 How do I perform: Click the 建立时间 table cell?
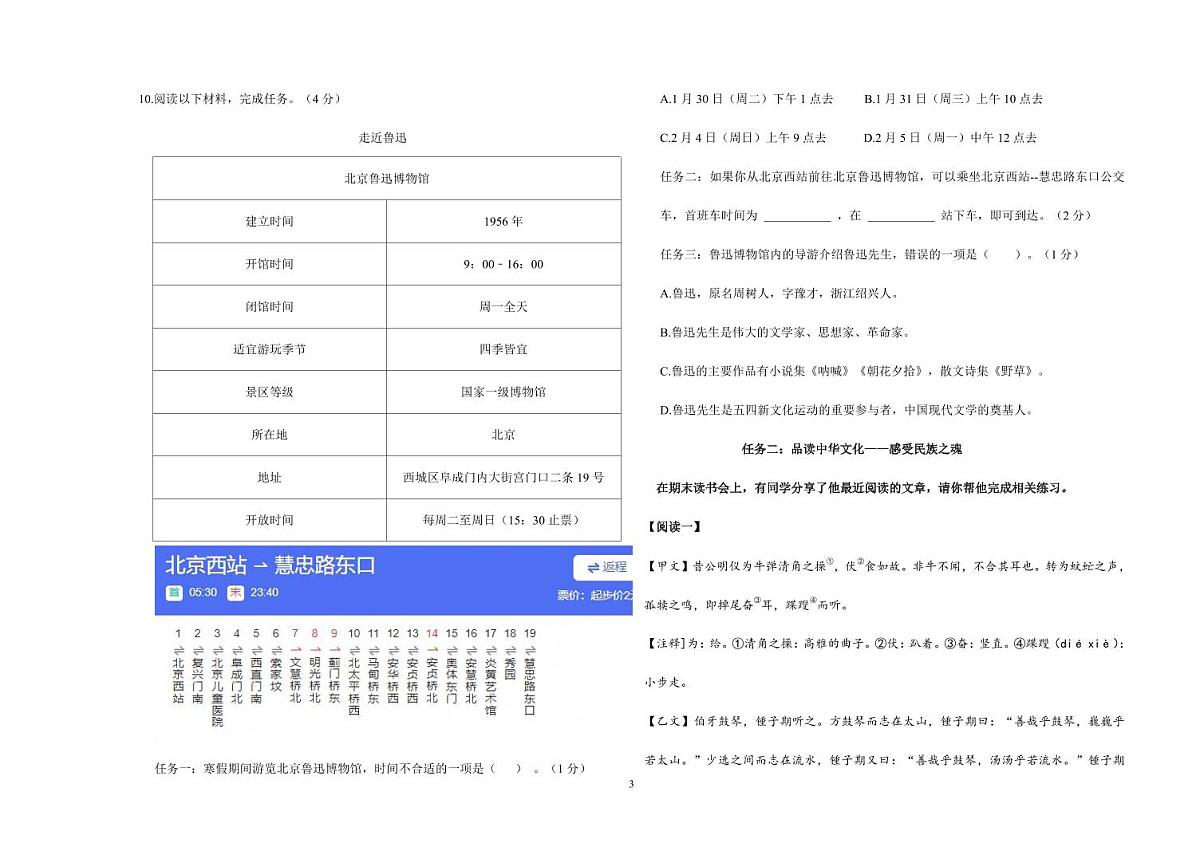pos(269,221)
